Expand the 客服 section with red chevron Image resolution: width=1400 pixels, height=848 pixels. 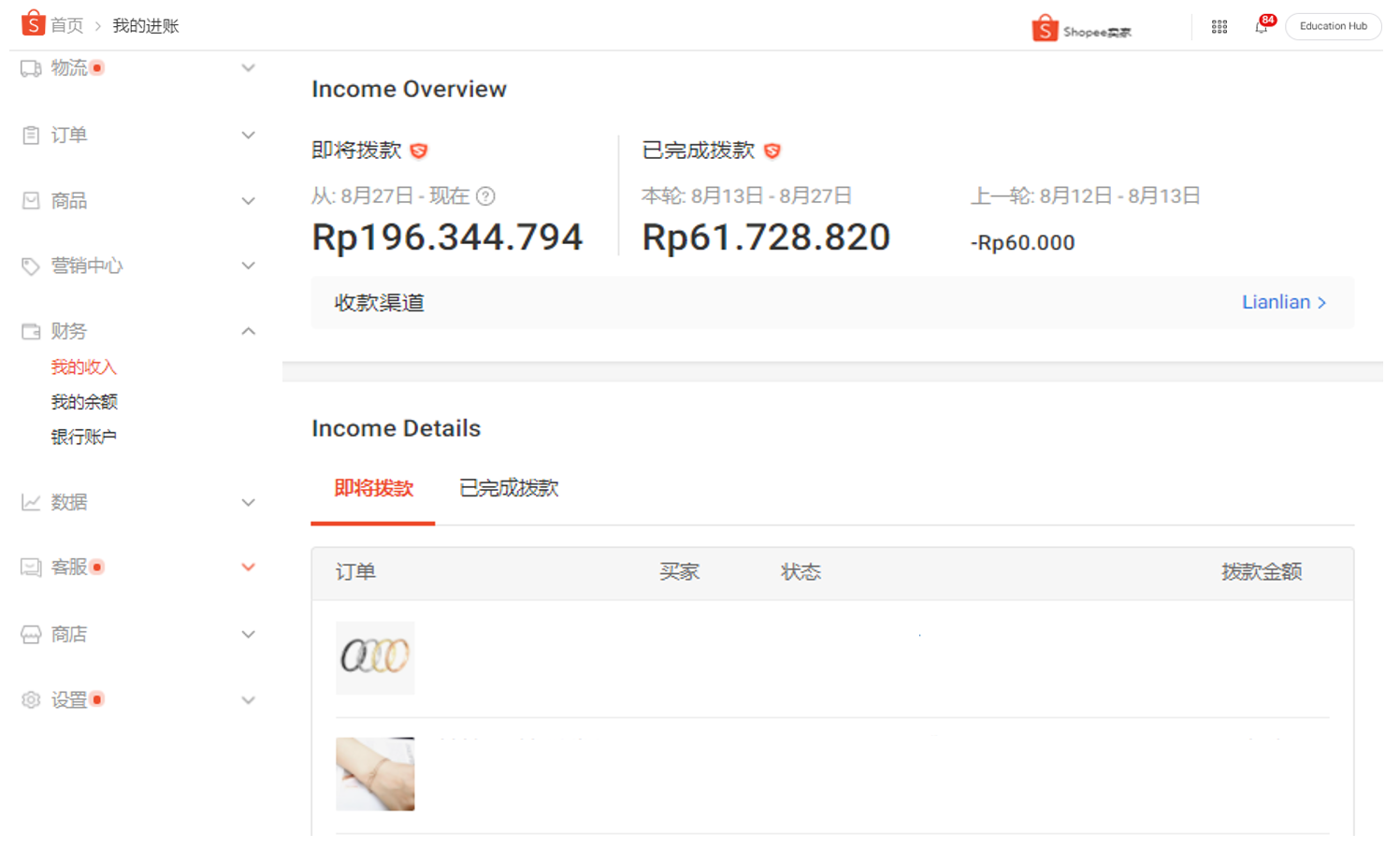[x=248, y=568]
